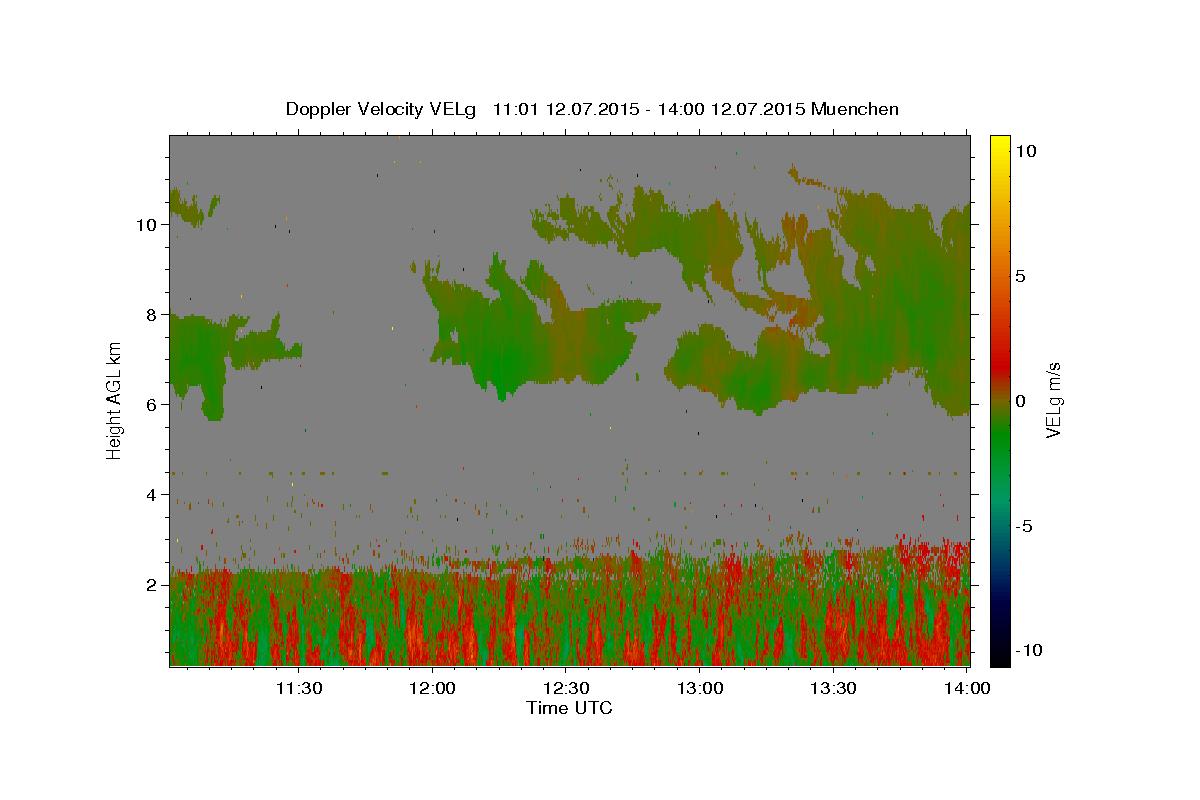
Task: Click the '11:30' time axis label
Action: [x=298, y=688]
